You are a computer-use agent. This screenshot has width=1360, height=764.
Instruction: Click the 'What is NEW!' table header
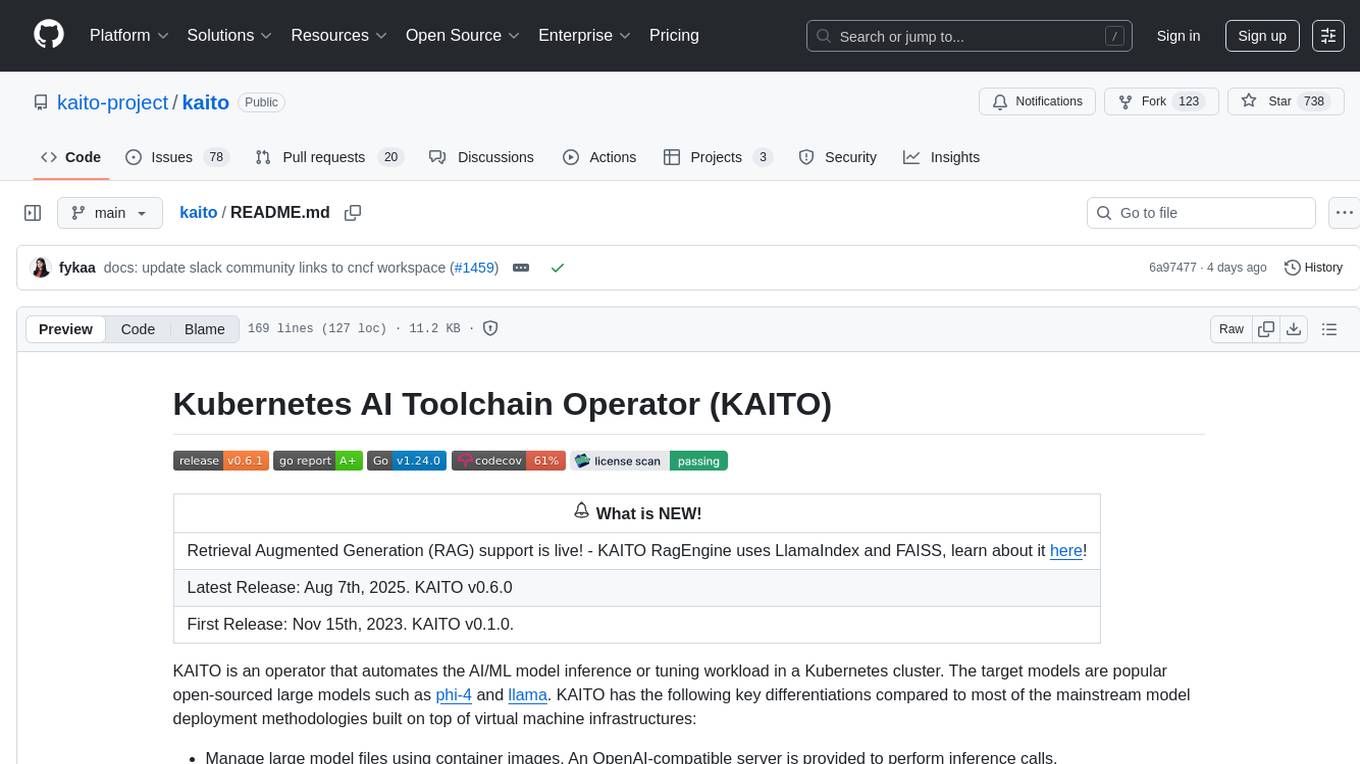[x=637, y=513]
